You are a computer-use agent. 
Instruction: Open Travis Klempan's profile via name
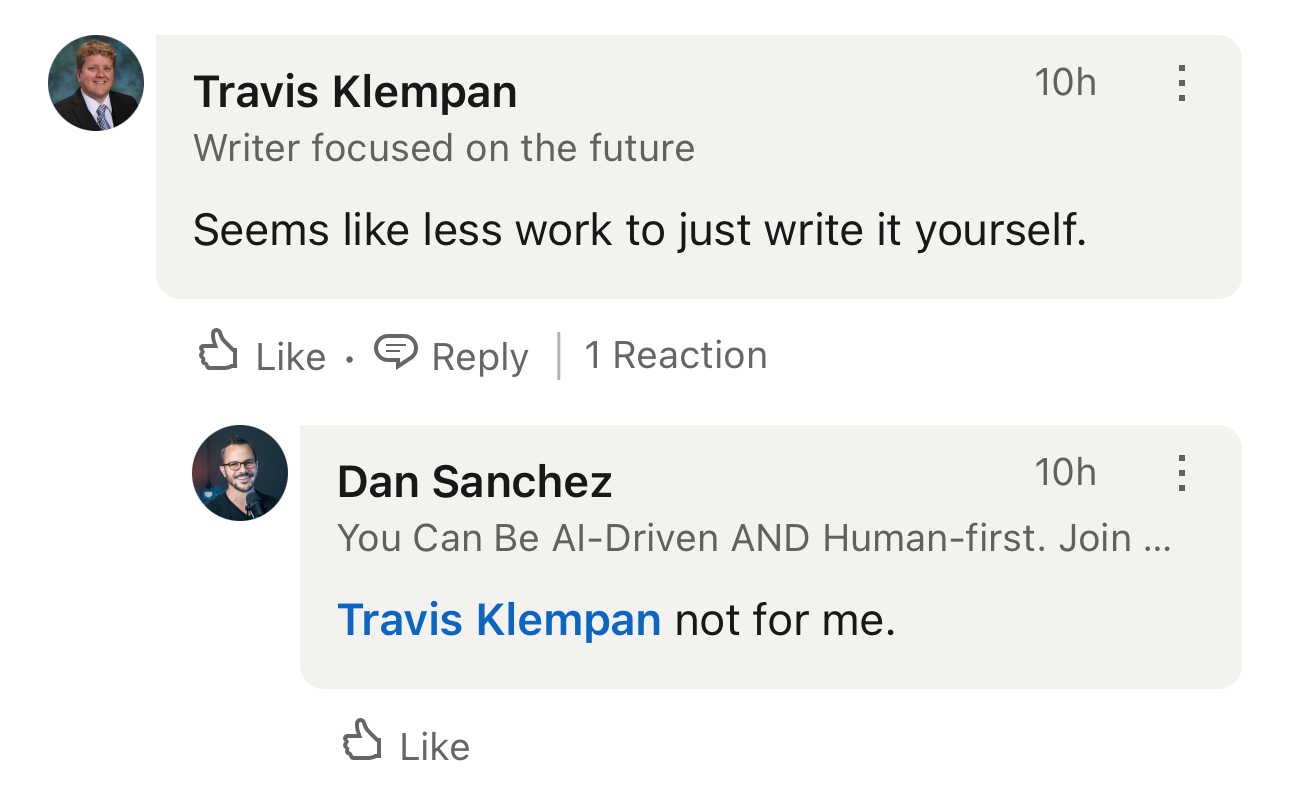point(355,93)
